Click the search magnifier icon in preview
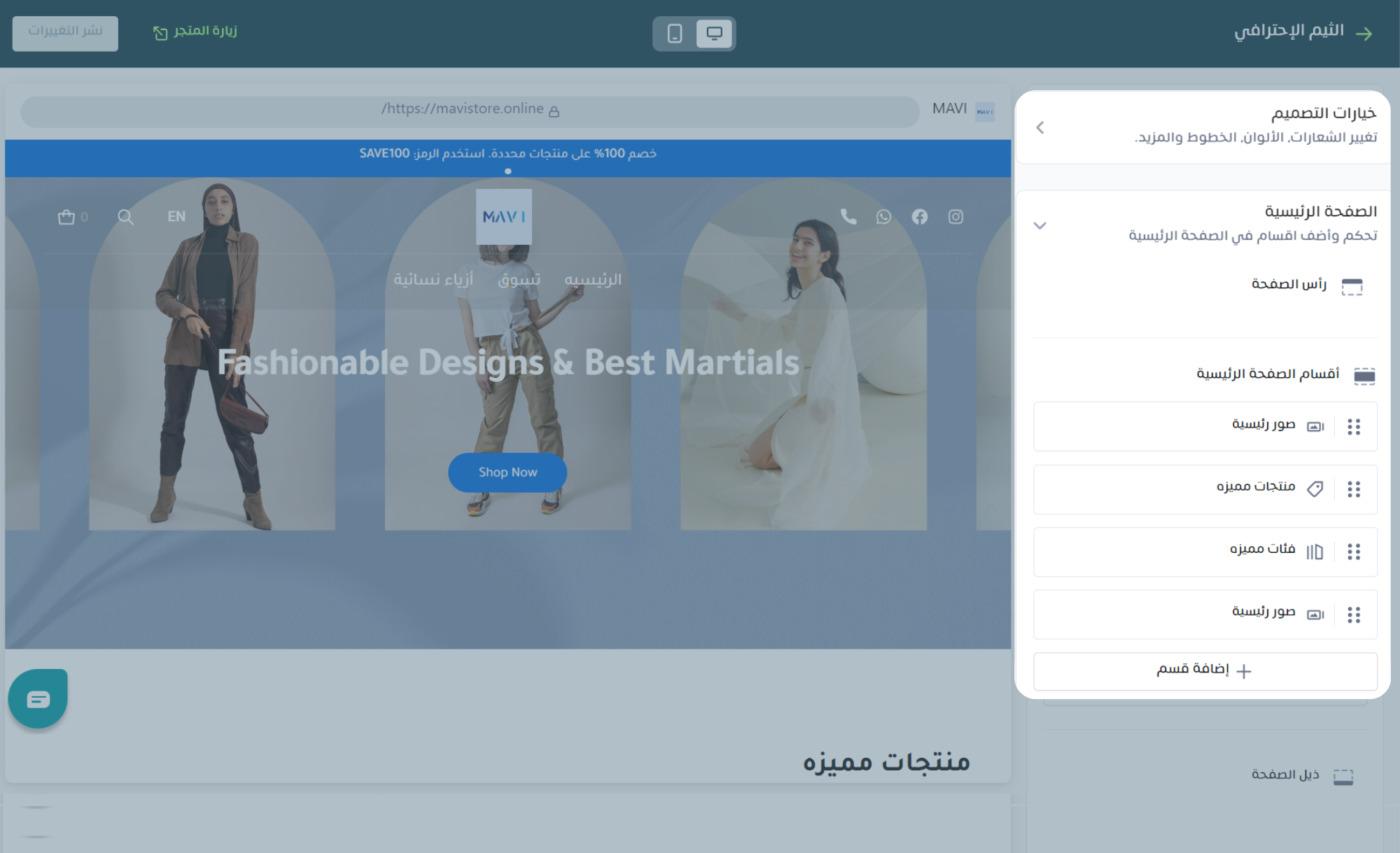Image resolution: width=1400 pixels, height=853 pixels. pos(125,217)
